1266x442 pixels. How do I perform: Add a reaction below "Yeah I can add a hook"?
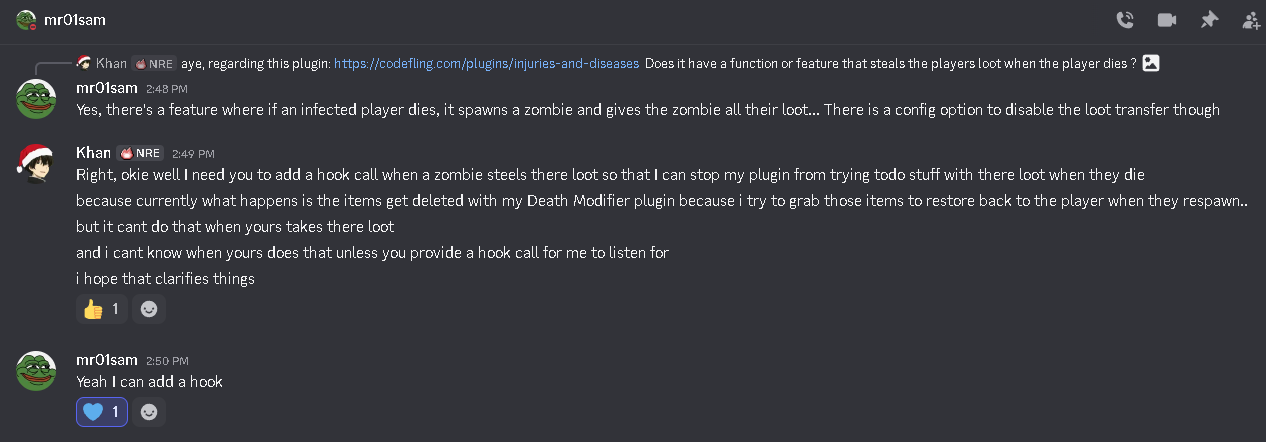point(149,411)
